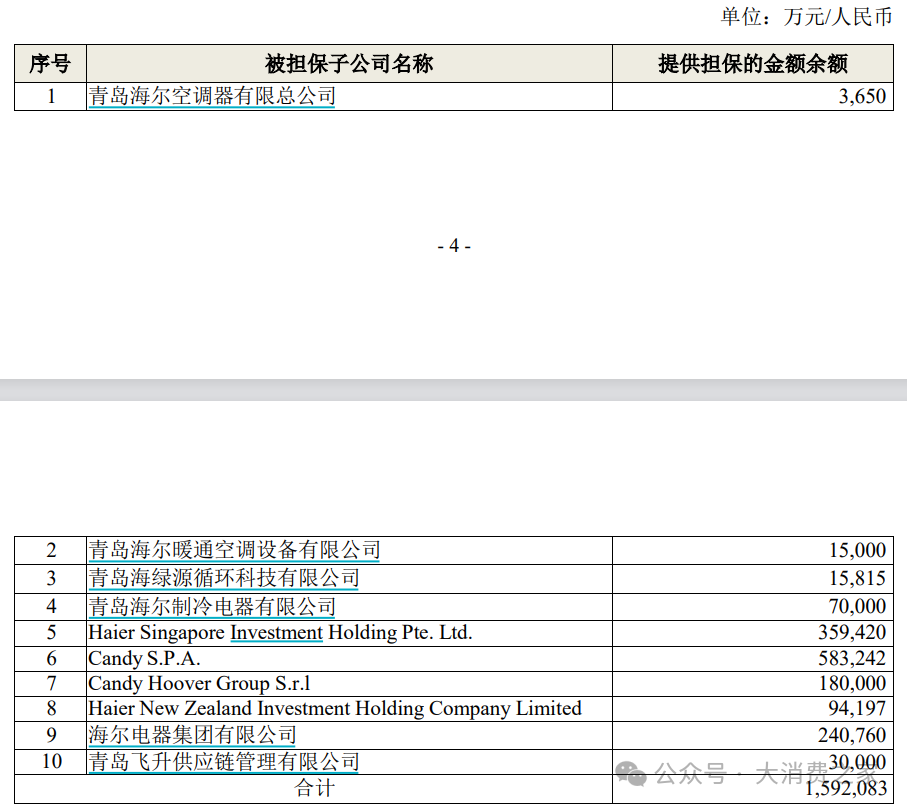The height and width of the screenshot is (809, 907).
Task: Click serial number 1 cell
Action: [x=51, y=96]
